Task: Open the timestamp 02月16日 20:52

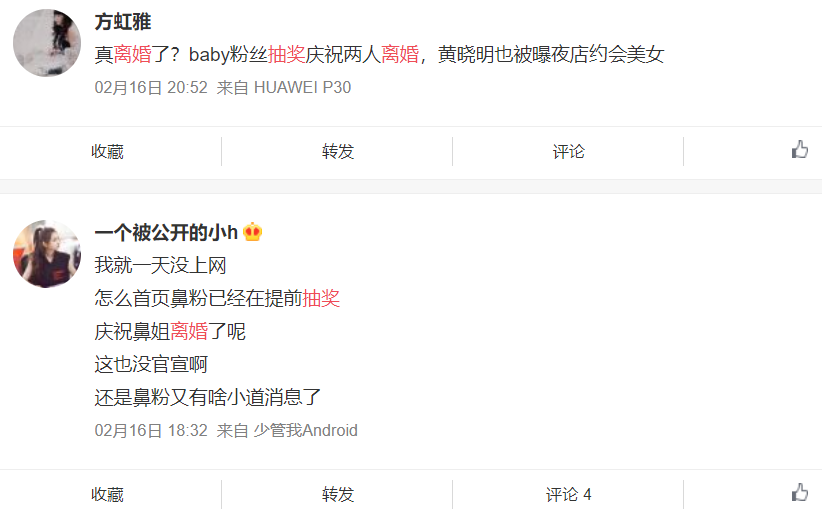Action: point(151,87)
